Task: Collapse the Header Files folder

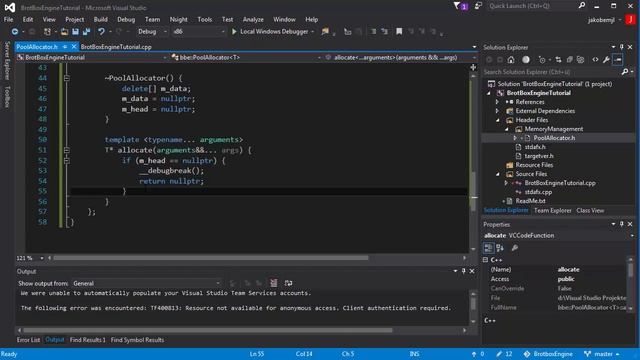Action: pyautogui.click(x=497, y=120)
